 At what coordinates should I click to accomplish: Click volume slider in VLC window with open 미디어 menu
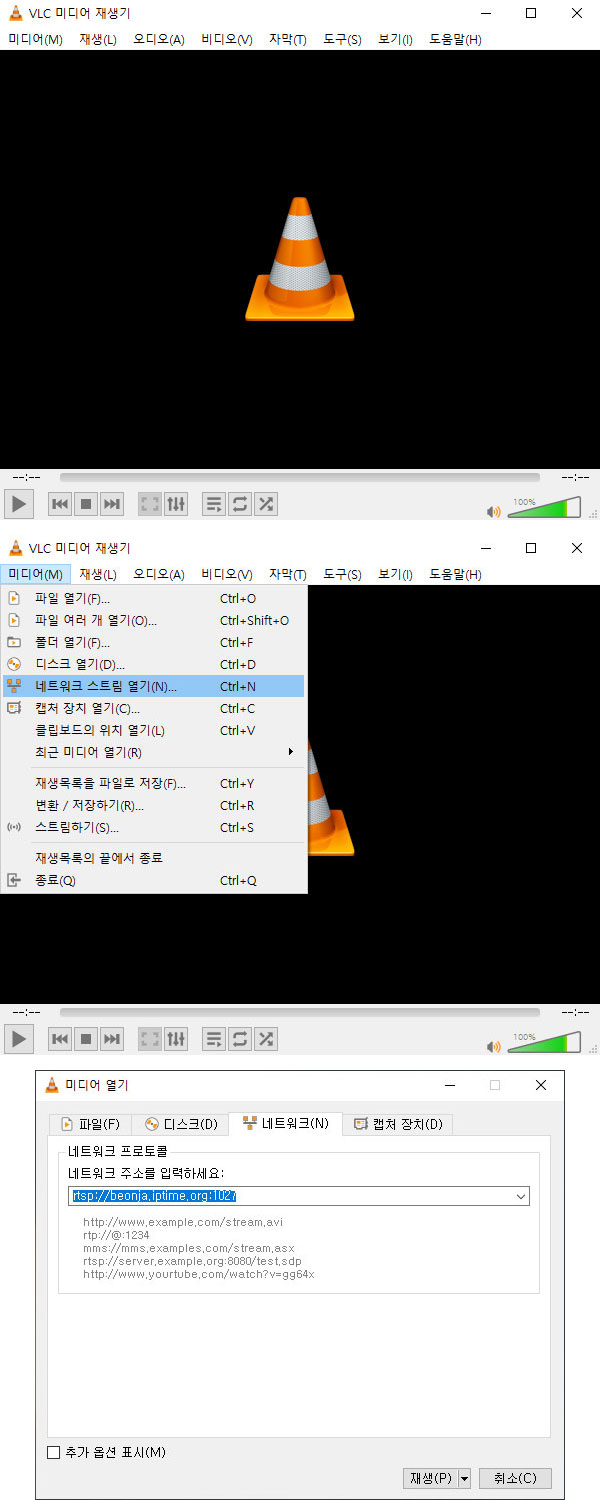[544, 1042]
